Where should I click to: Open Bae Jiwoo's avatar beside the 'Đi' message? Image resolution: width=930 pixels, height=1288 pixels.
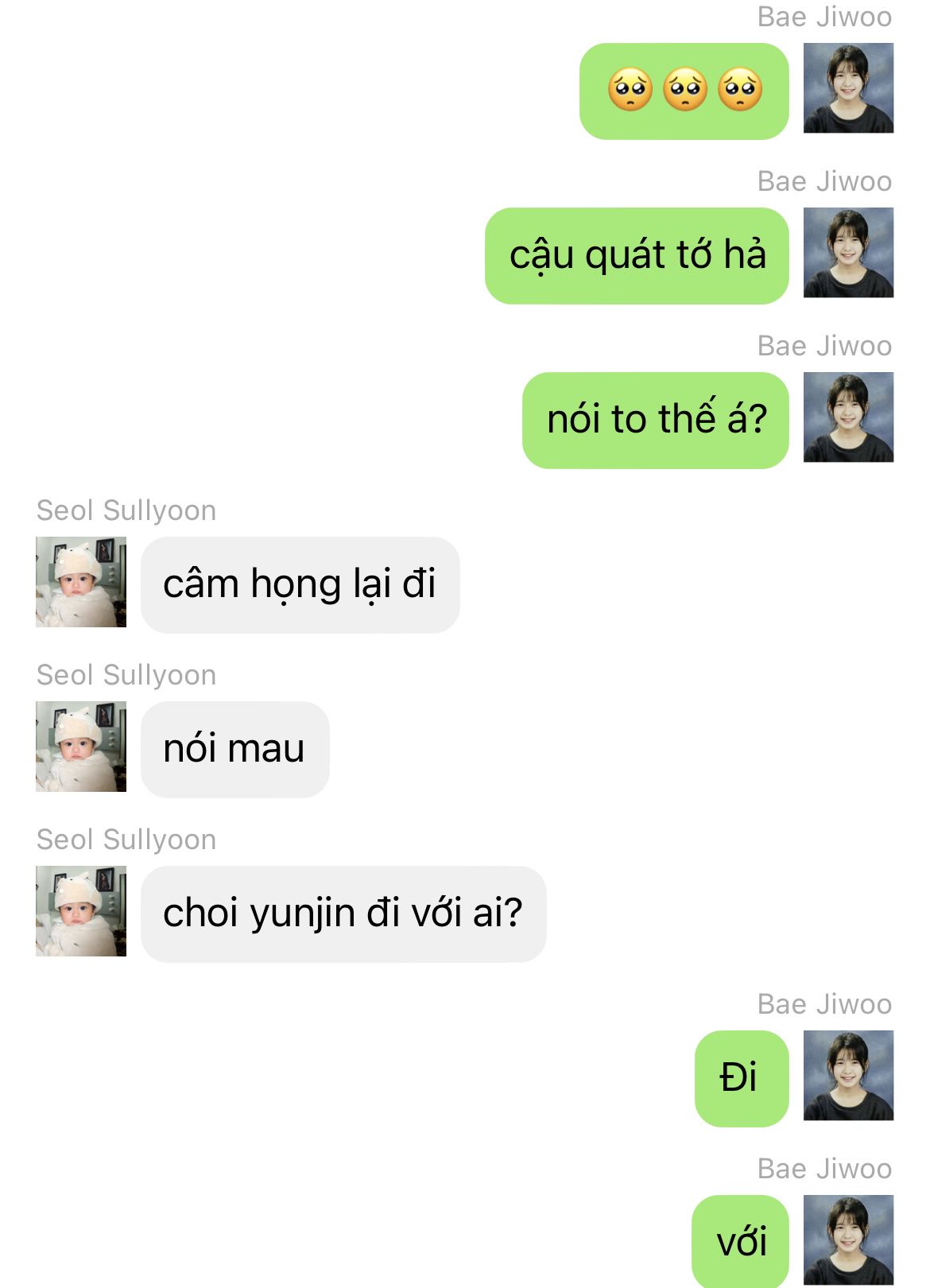click(x=848, y=1075)
